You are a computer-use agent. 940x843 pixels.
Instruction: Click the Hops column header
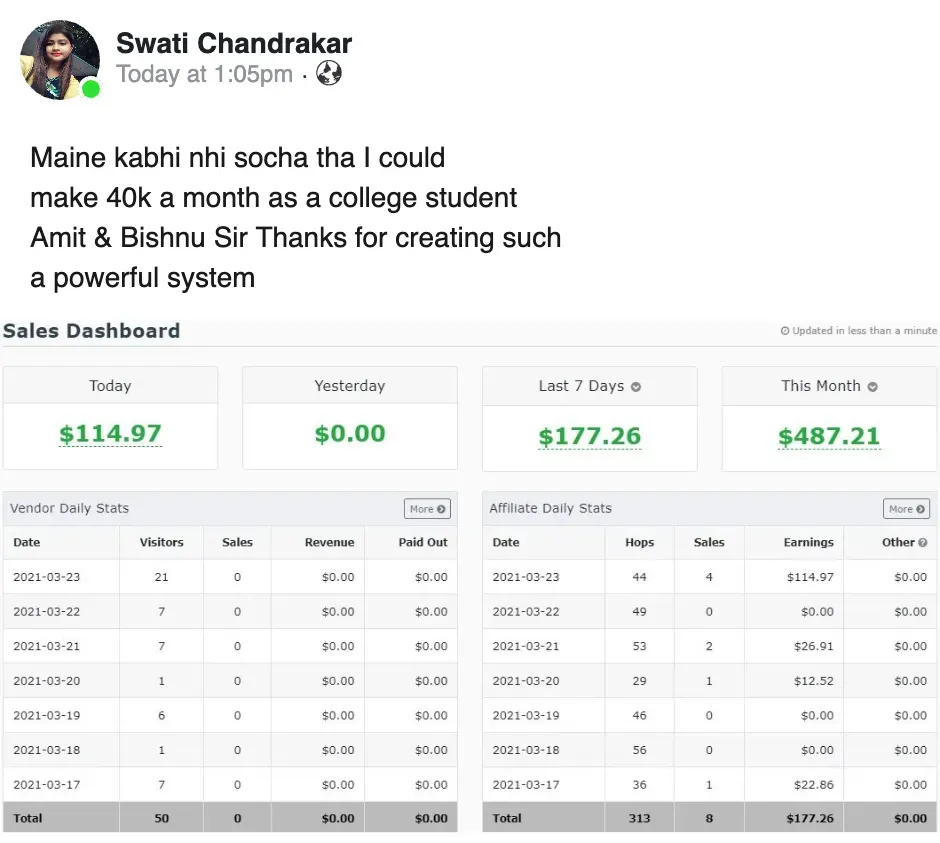click(x=639, y=543)
